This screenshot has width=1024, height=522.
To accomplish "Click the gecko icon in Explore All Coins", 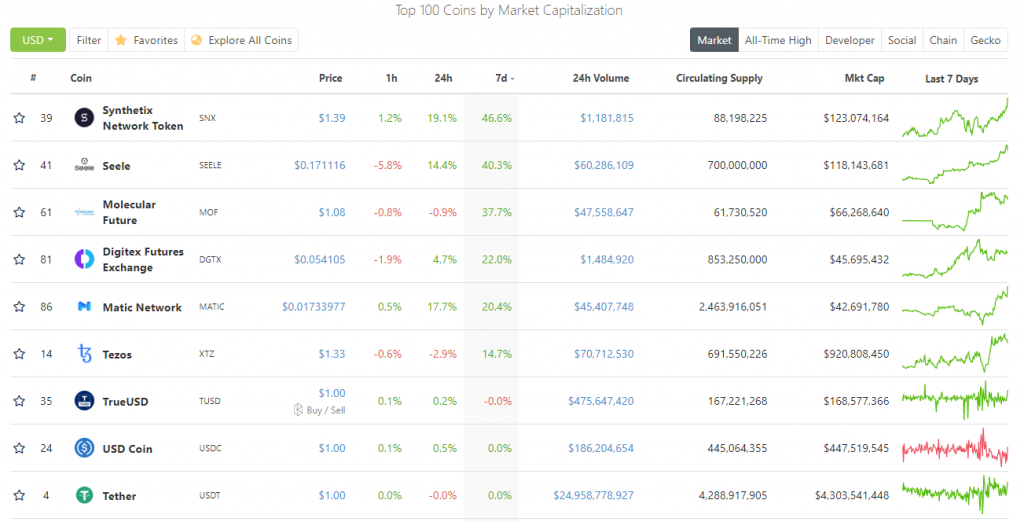I will click(x=196, y=40).
